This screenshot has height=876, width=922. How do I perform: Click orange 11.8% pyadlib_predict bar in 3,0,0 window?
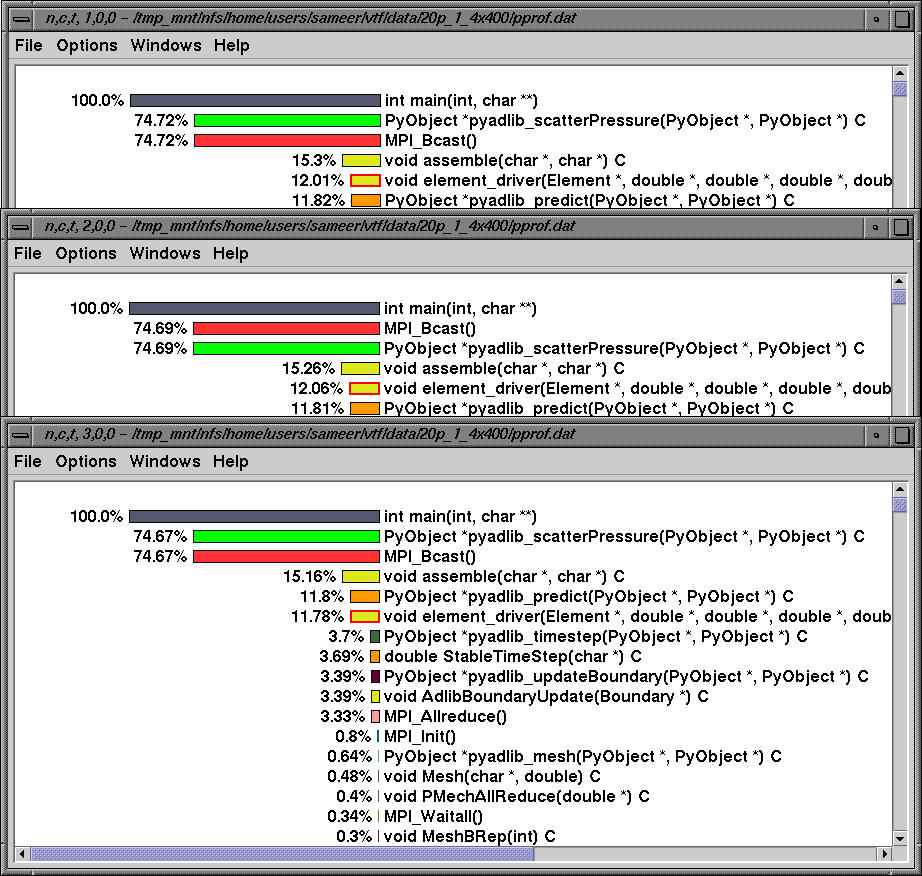[365, 597]
